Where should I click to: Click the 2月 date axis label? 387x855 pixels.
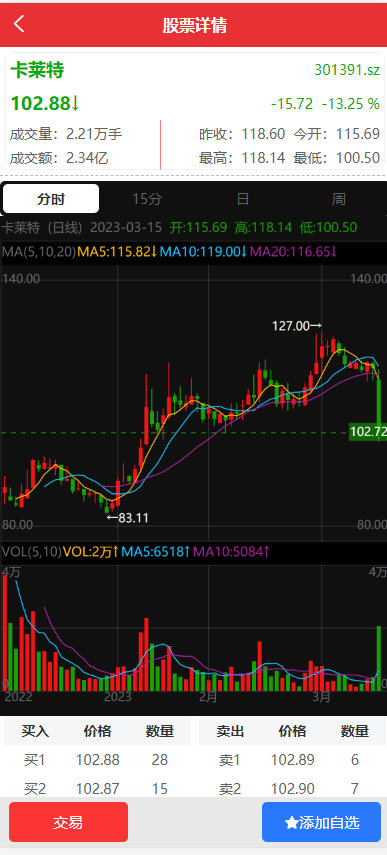(x=208, y=697)
